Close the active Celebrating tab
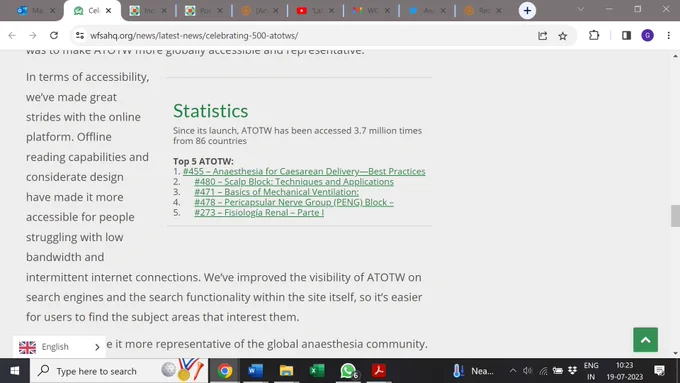 point(109,11)
